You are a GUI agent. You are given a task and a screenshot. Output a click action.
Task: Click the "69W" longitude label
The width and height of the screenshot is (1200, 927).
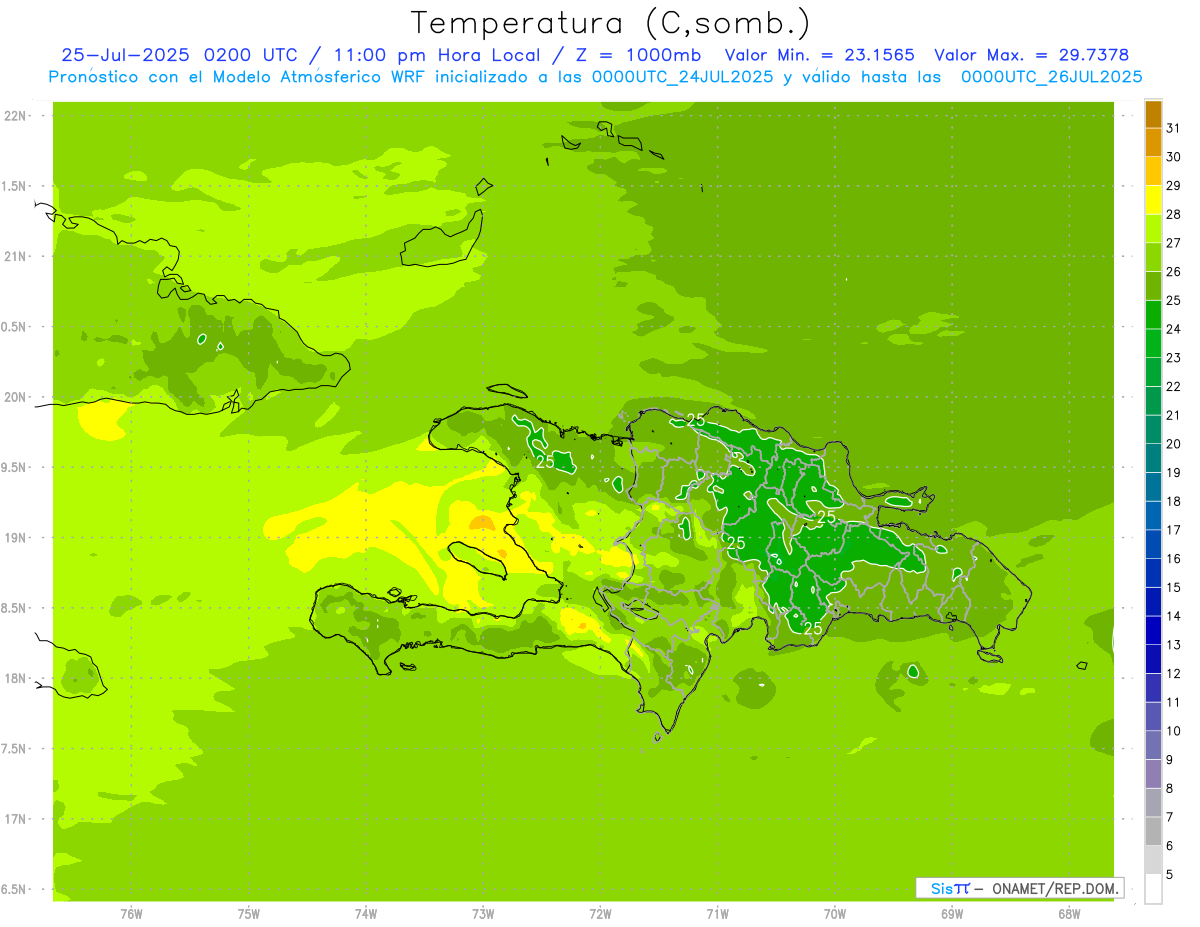click(x=952, y=914)
